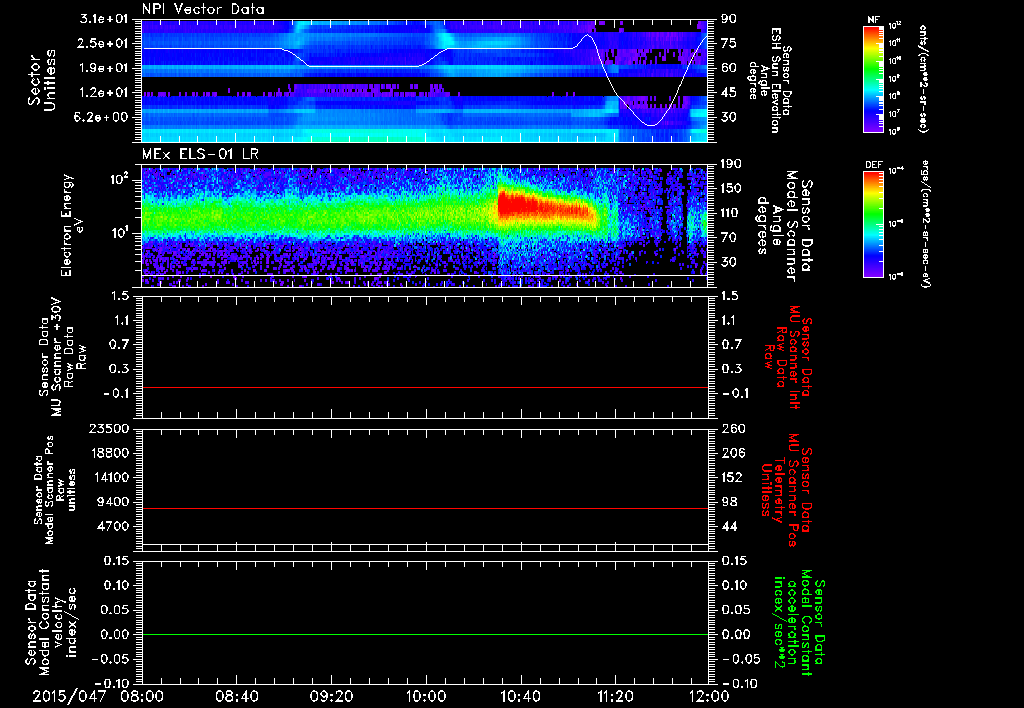Click the "75" sun elevation tick label
This screenshot has width=1024, height=708.
(x=729, y=43)
